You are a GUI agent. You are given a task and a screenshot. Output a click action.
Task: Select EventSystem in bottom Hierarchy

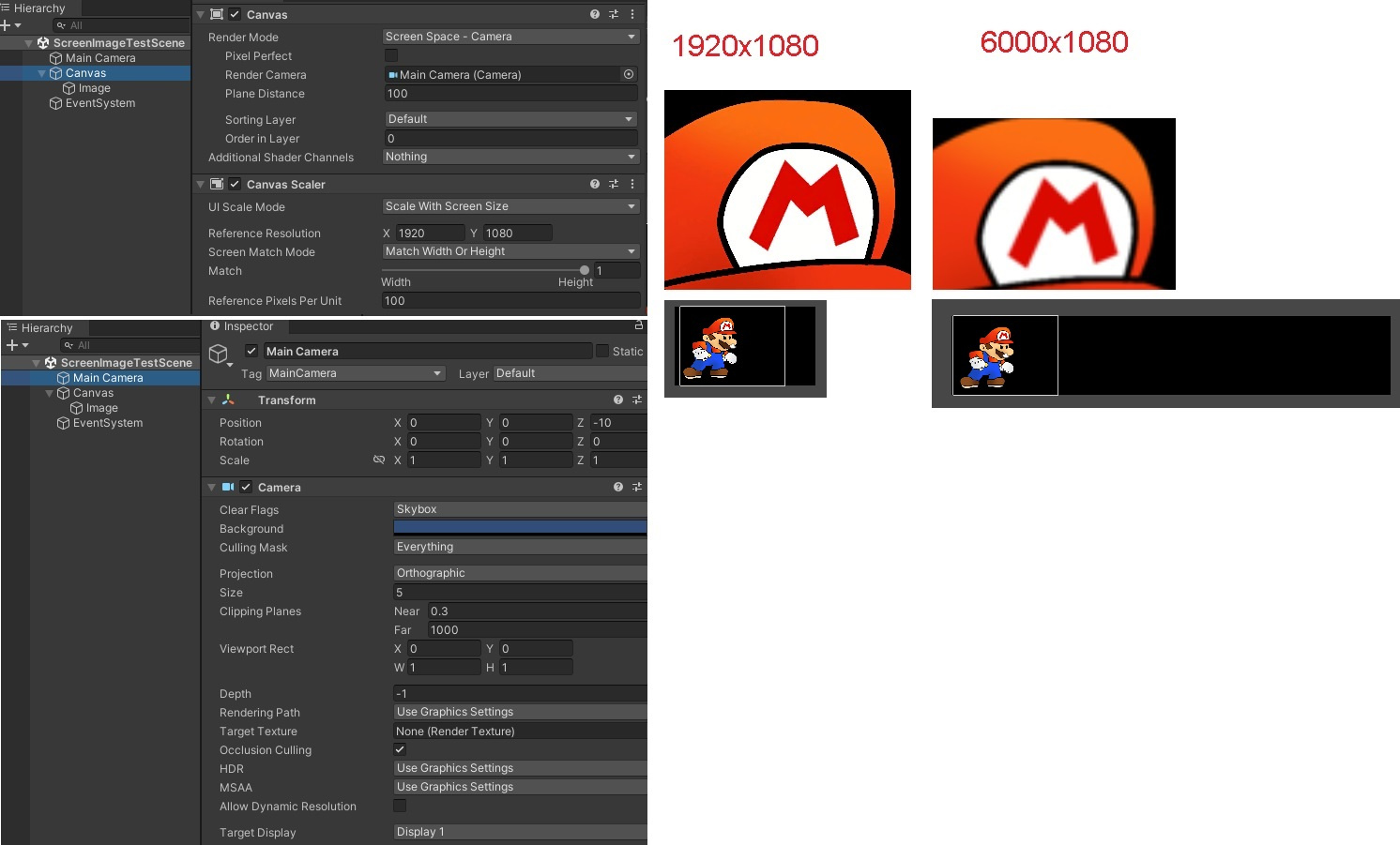[108, 423]
